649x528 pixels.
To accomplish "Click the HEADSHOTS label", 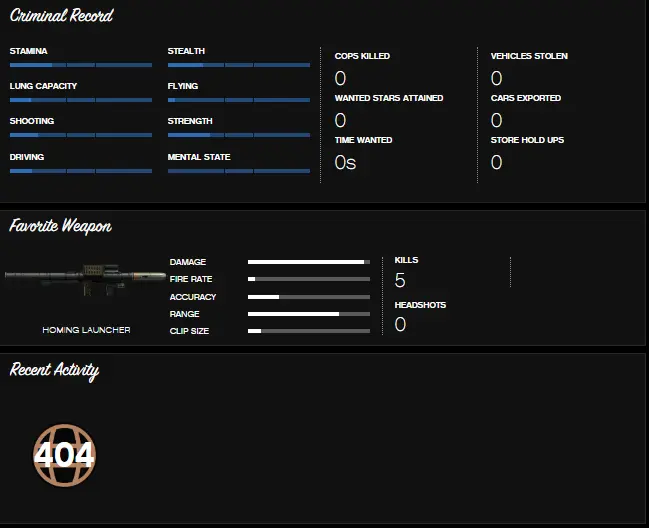I will 420,305.
